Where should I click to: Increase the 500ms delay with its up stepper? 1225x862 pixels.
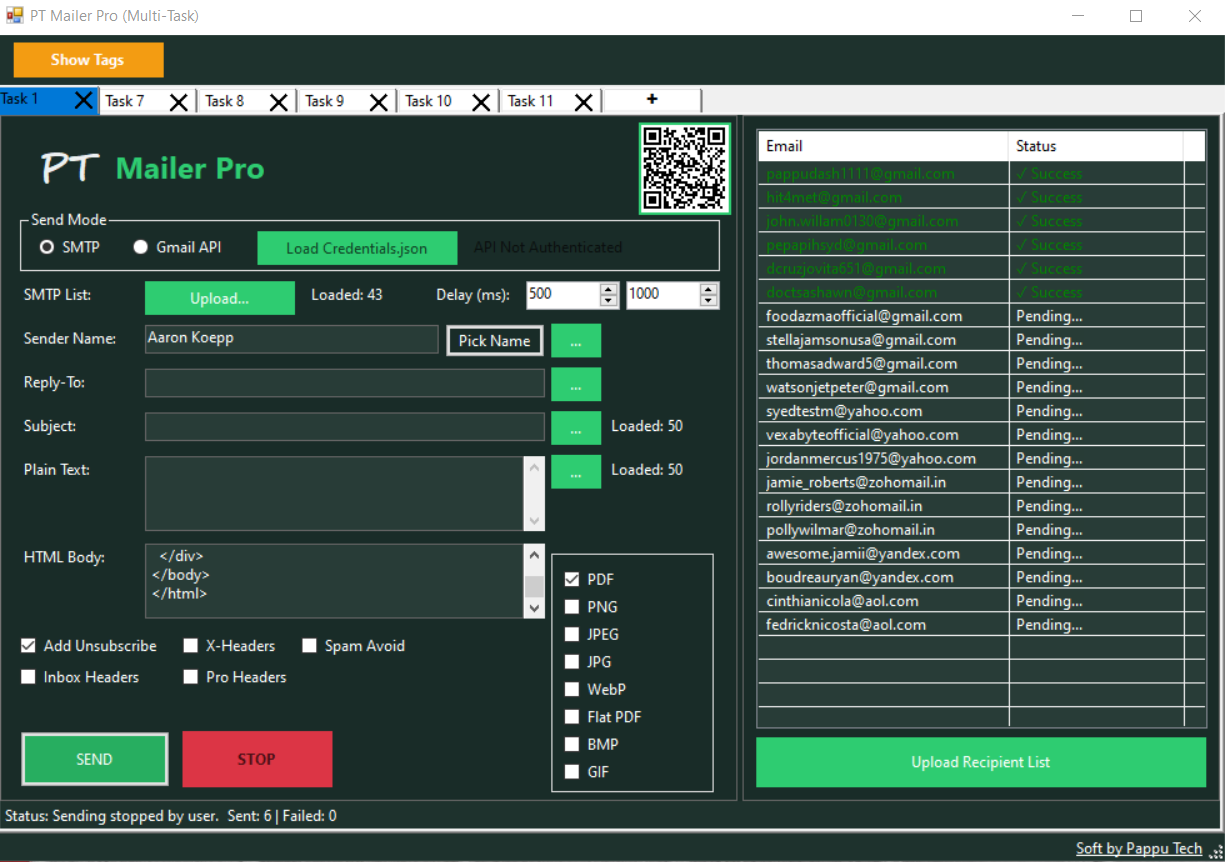click(606, 288)
